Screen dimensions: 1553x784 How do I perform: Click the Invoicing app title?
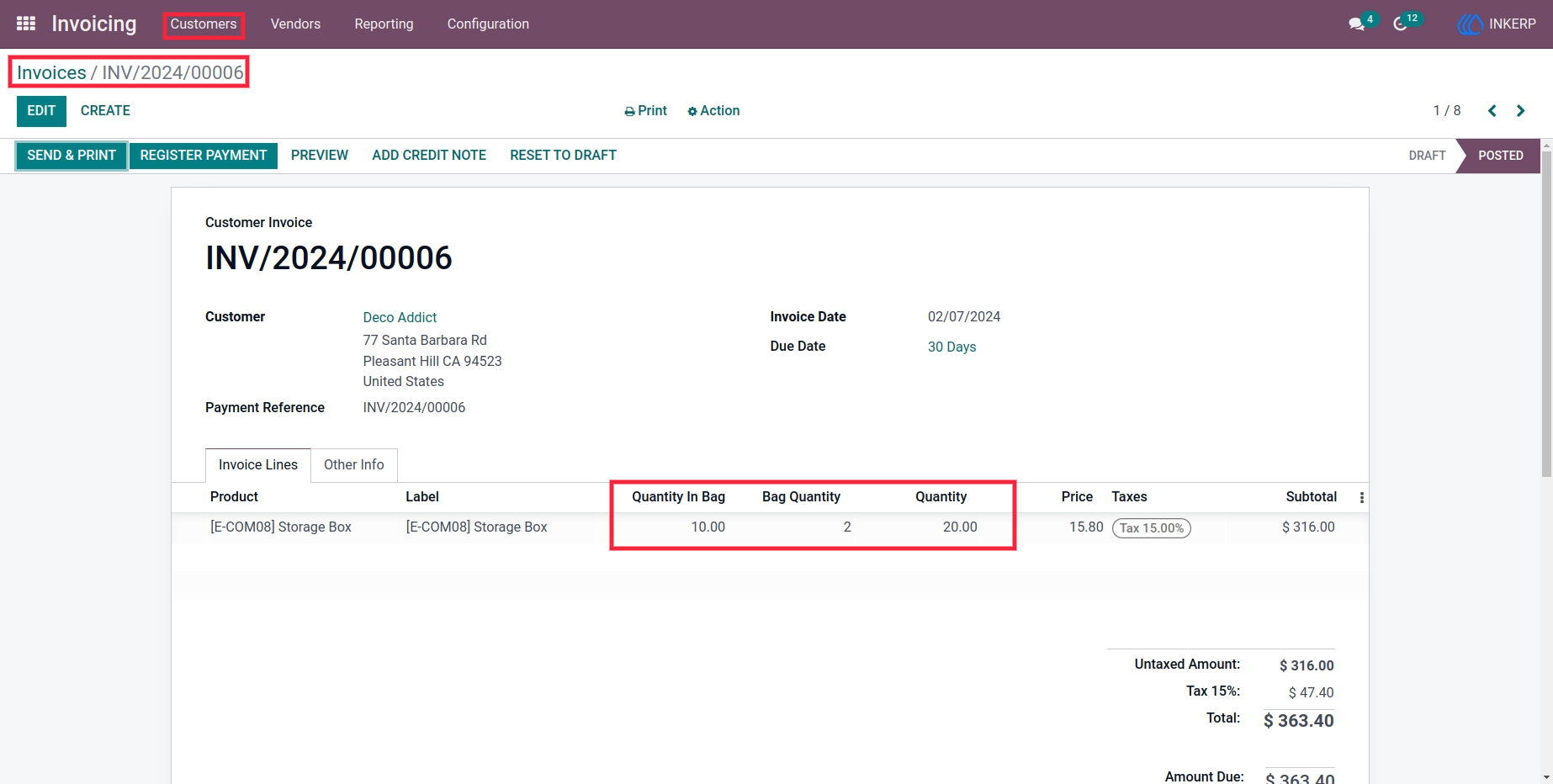tap(94, 24)
